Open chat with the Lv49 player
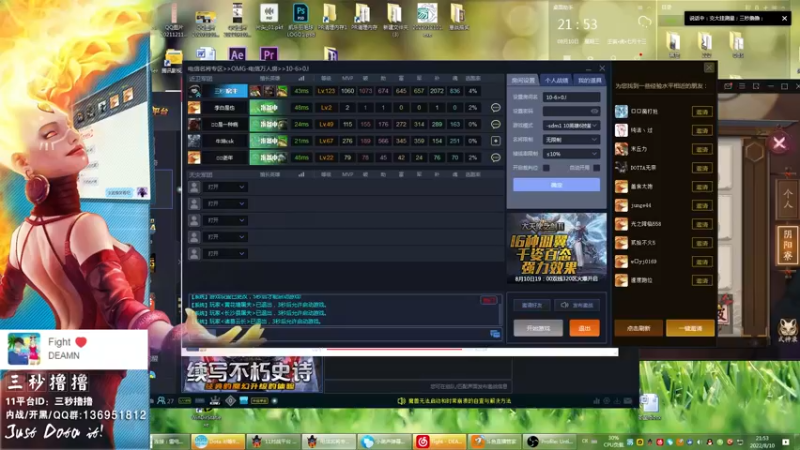 click(x=495, y=124)
